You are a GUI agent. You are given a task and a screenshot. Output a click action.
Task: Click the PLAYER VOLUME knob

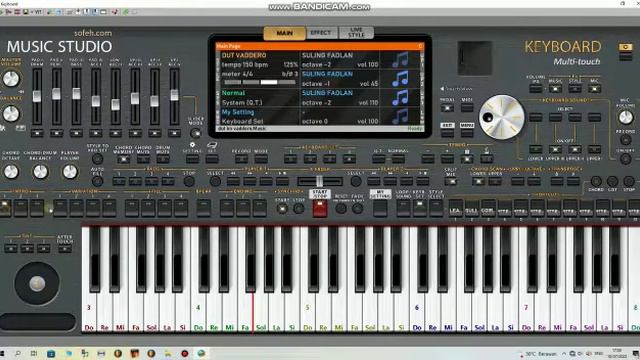pyautogui.click(x=70, y=172)
